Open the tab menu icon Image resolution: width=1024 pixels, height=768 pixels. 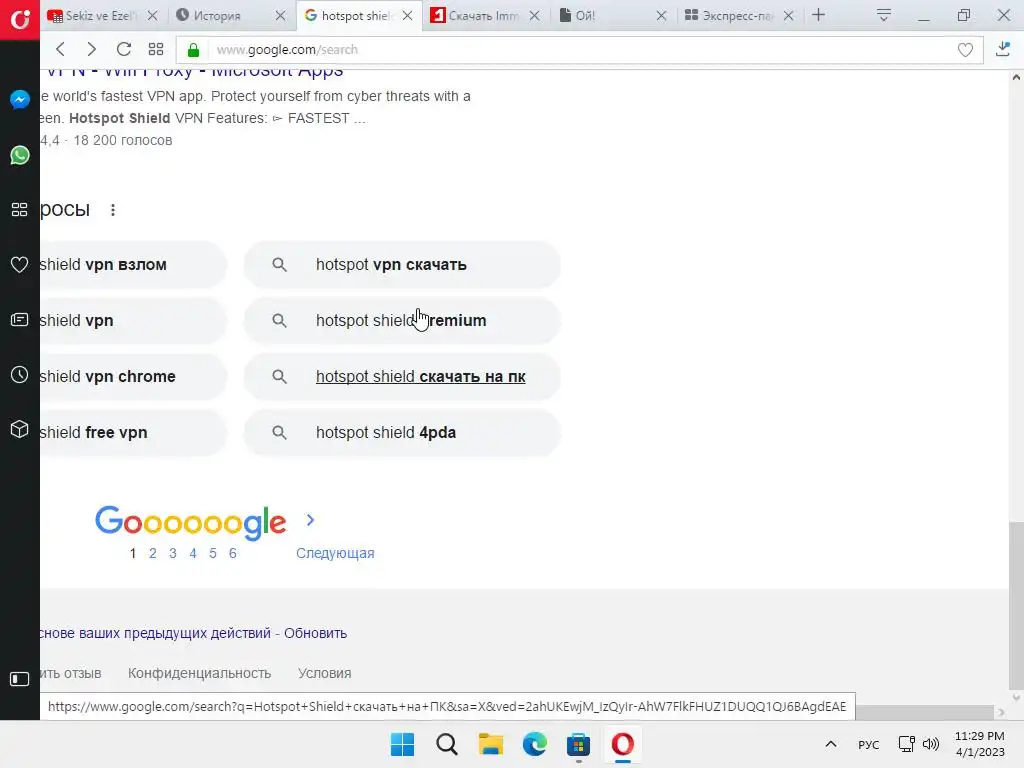(884, 15)
